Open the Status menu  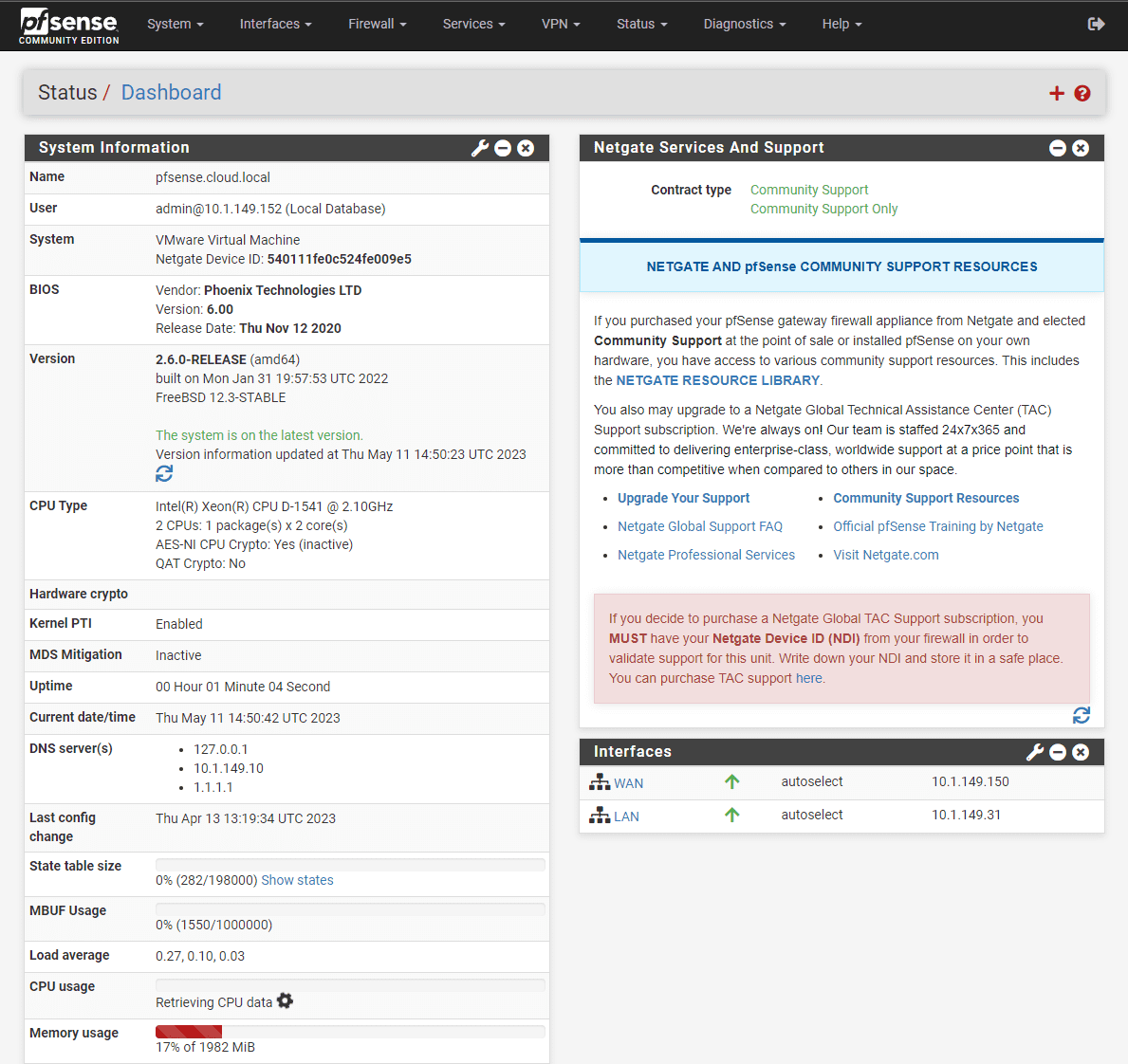pyautogui.click(x=641, y=24)
